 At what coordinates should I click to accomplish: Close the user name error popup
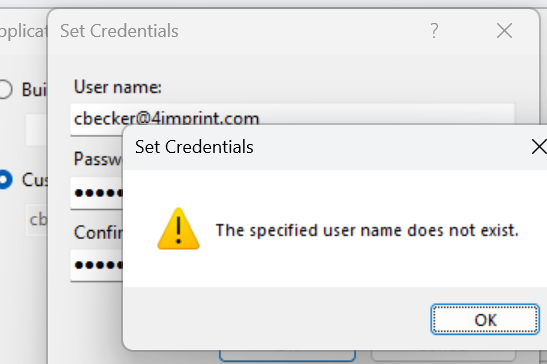coord(539,147)
